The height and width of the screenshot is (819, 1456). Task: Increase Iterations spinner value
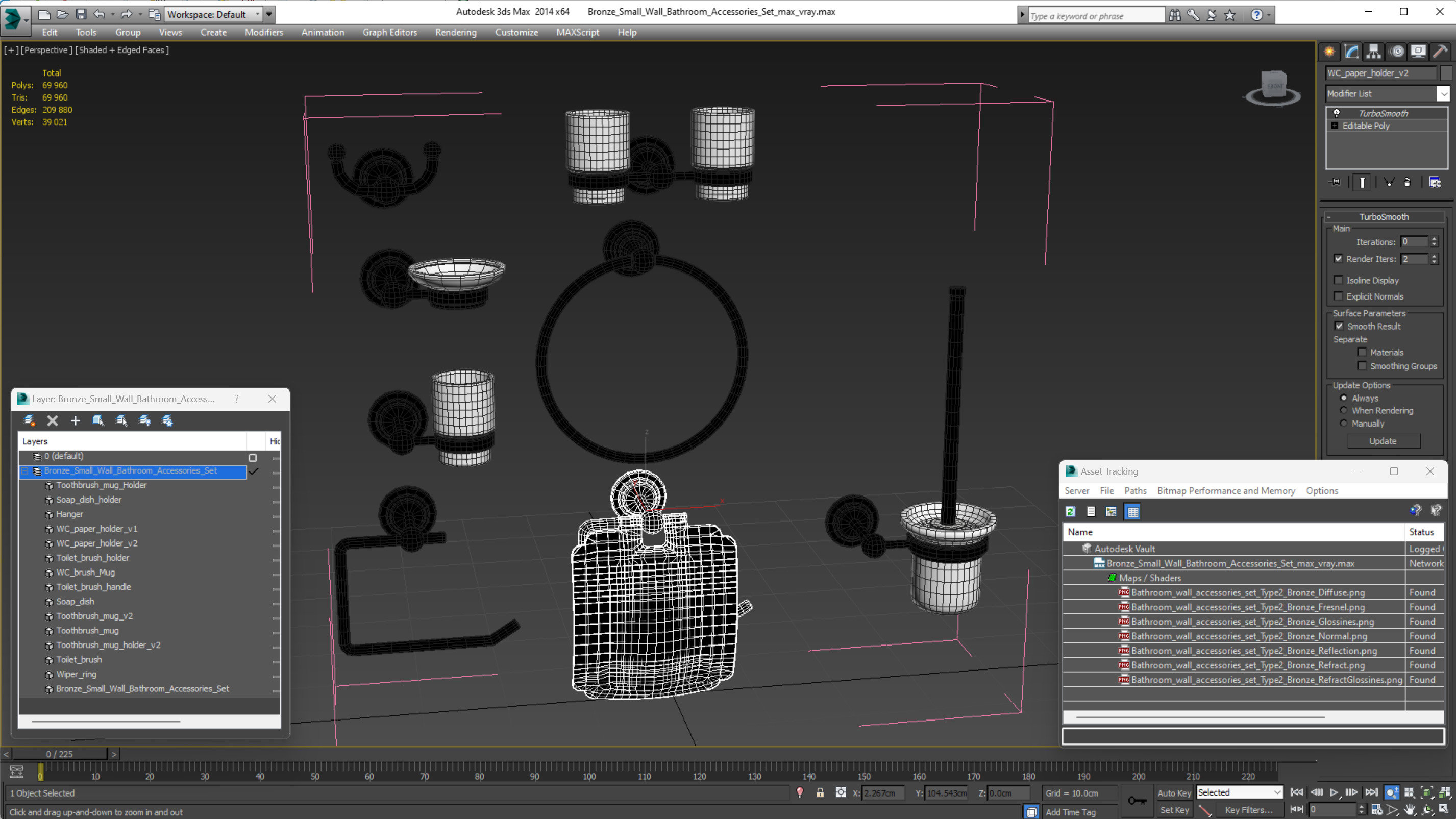tap(1434, 239)
